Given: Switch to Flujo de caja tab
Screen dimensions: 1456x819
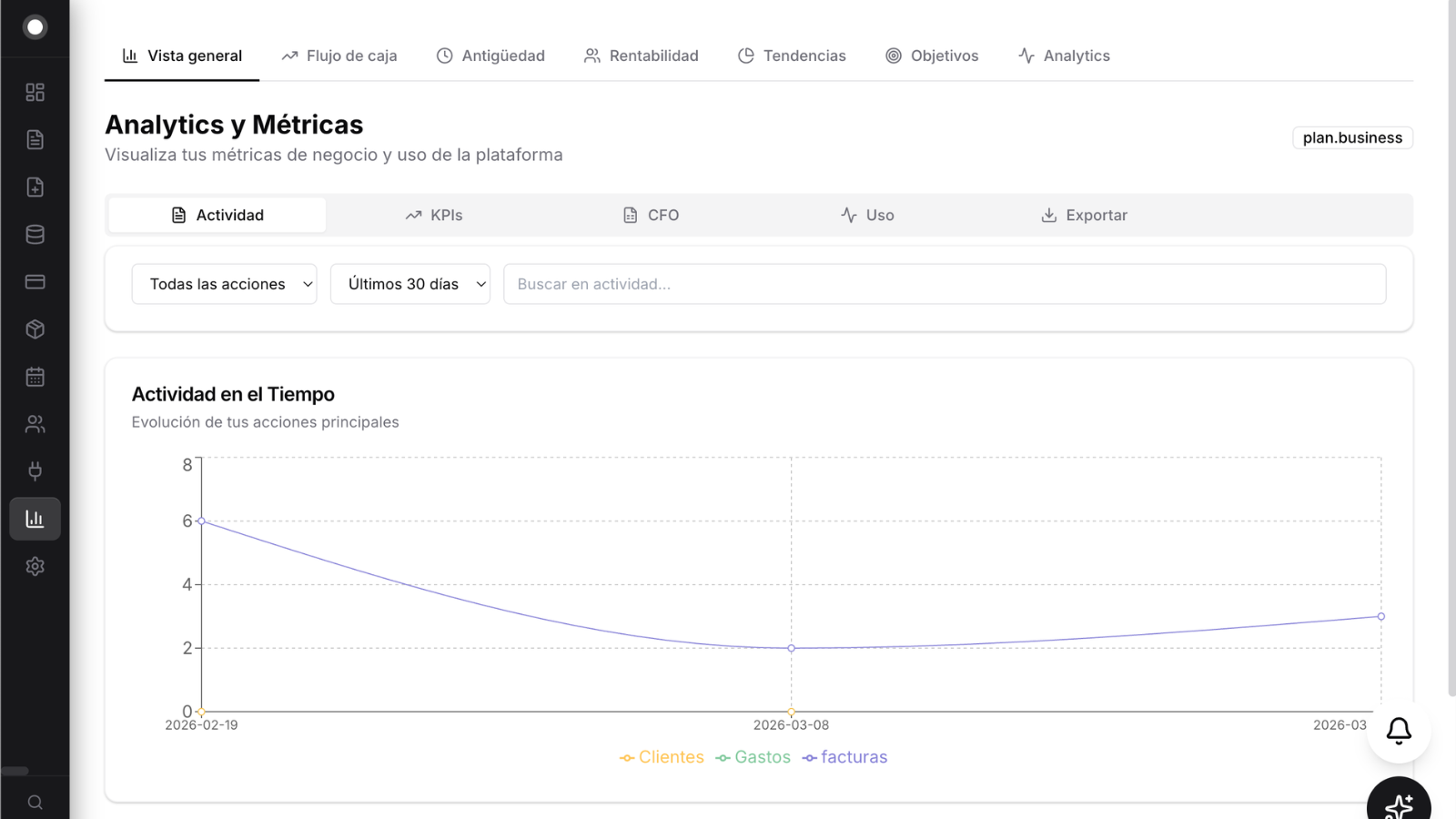Looking at the screenshot, I should (x=339, y=56).
